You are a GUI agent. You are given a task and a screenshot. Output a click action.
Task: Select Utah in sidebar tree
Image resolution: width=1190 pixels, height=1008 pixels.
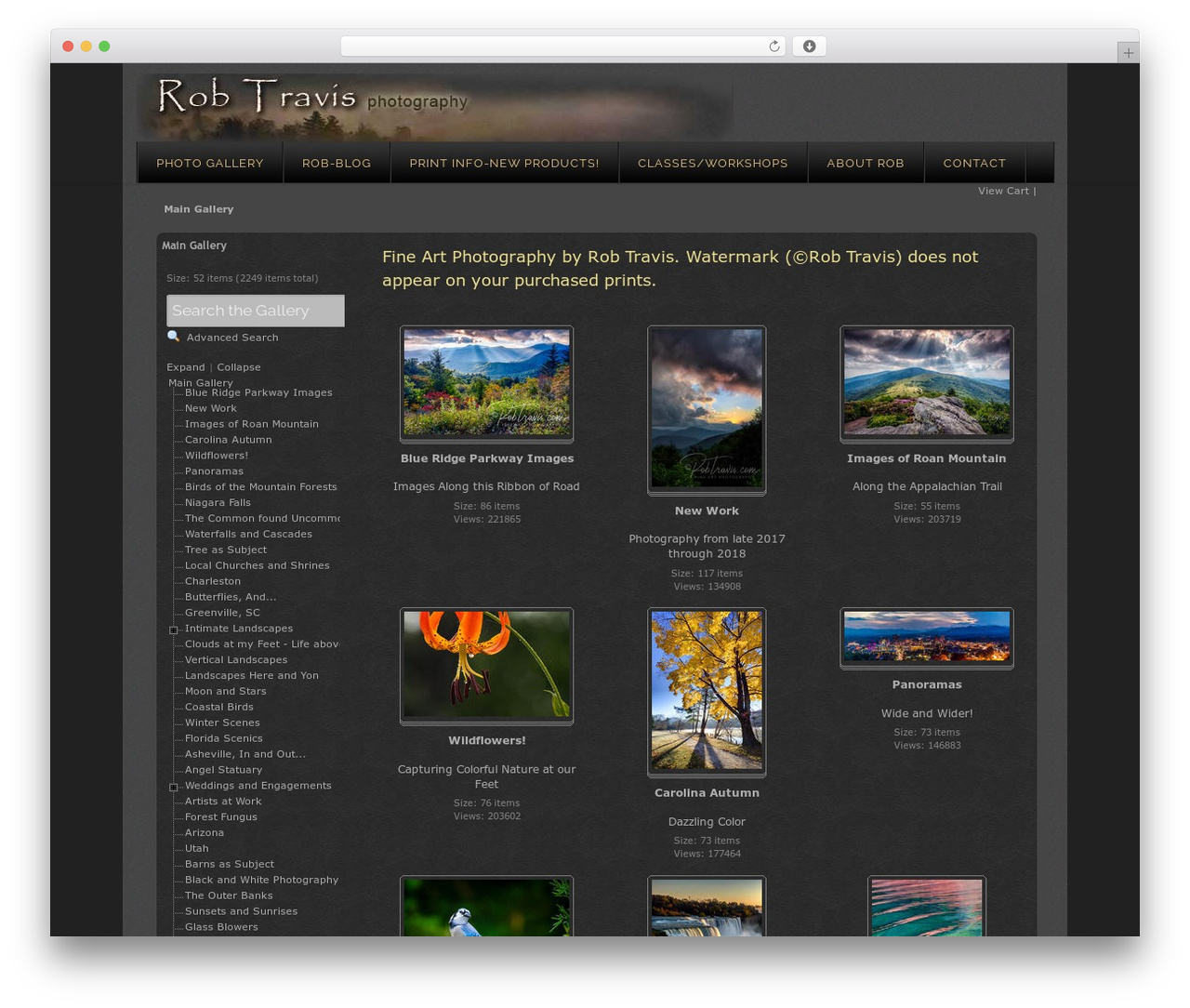point(197,849)
